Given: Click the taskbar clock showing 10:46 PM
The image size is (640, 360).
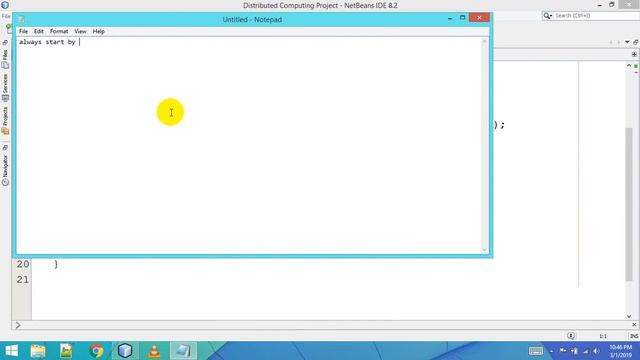Looking at the screenshot, I should [x=620, y=347].
